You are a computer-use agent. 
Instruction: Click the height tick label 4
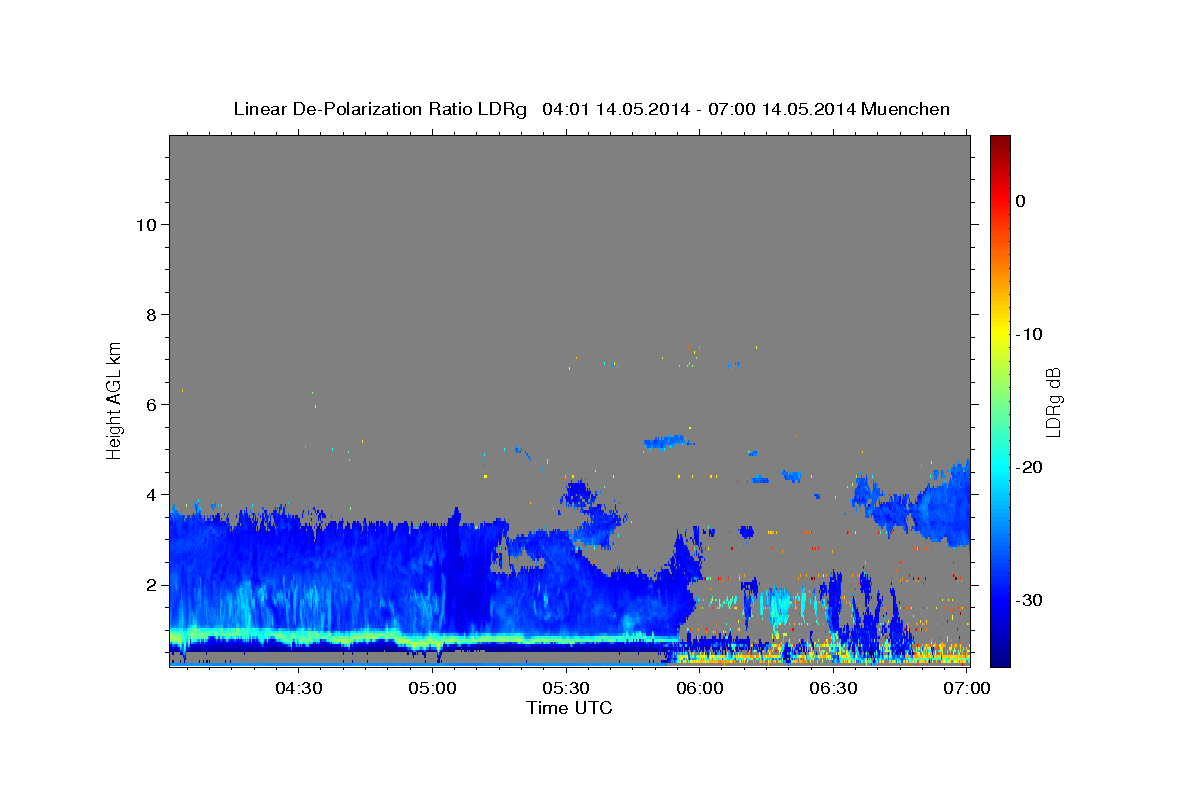click(x=153, y=495)
